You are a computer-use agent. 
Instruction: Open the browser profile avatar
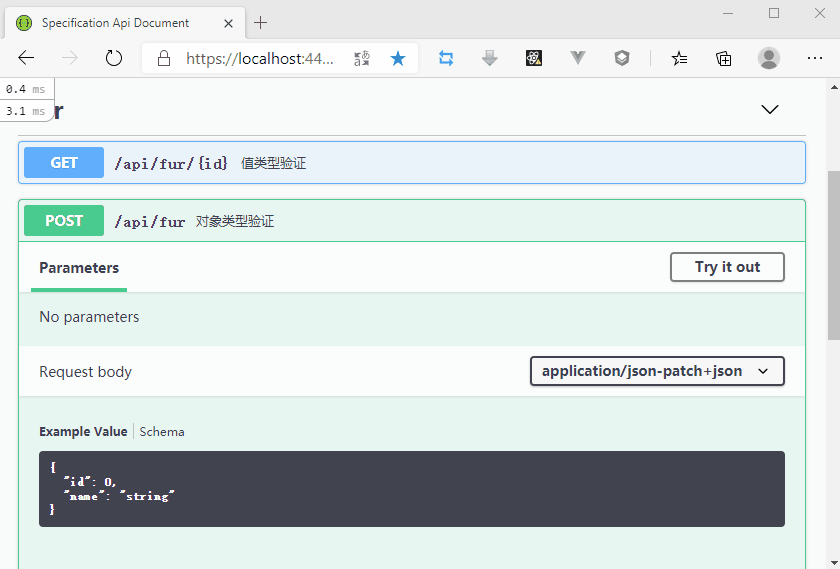(769, 58)
